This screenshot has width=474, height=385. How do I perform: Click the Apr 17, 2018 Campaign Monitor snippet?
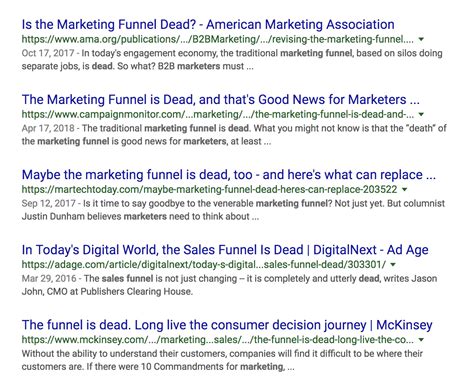coord(234,135)
